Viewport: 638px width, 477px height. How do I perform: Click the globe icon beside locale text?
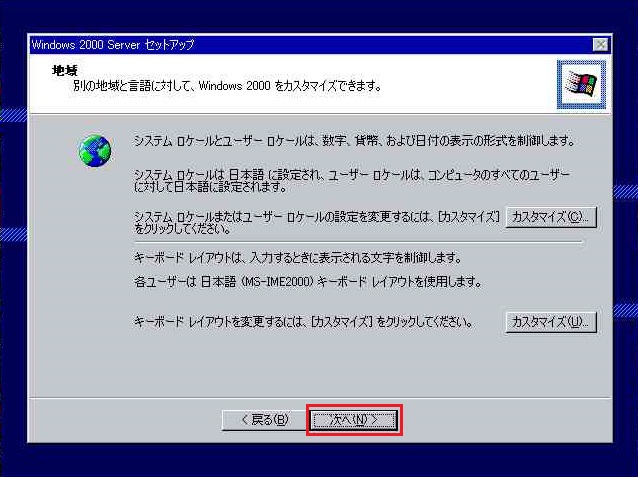pyautogui.click(x=95, y=151)
